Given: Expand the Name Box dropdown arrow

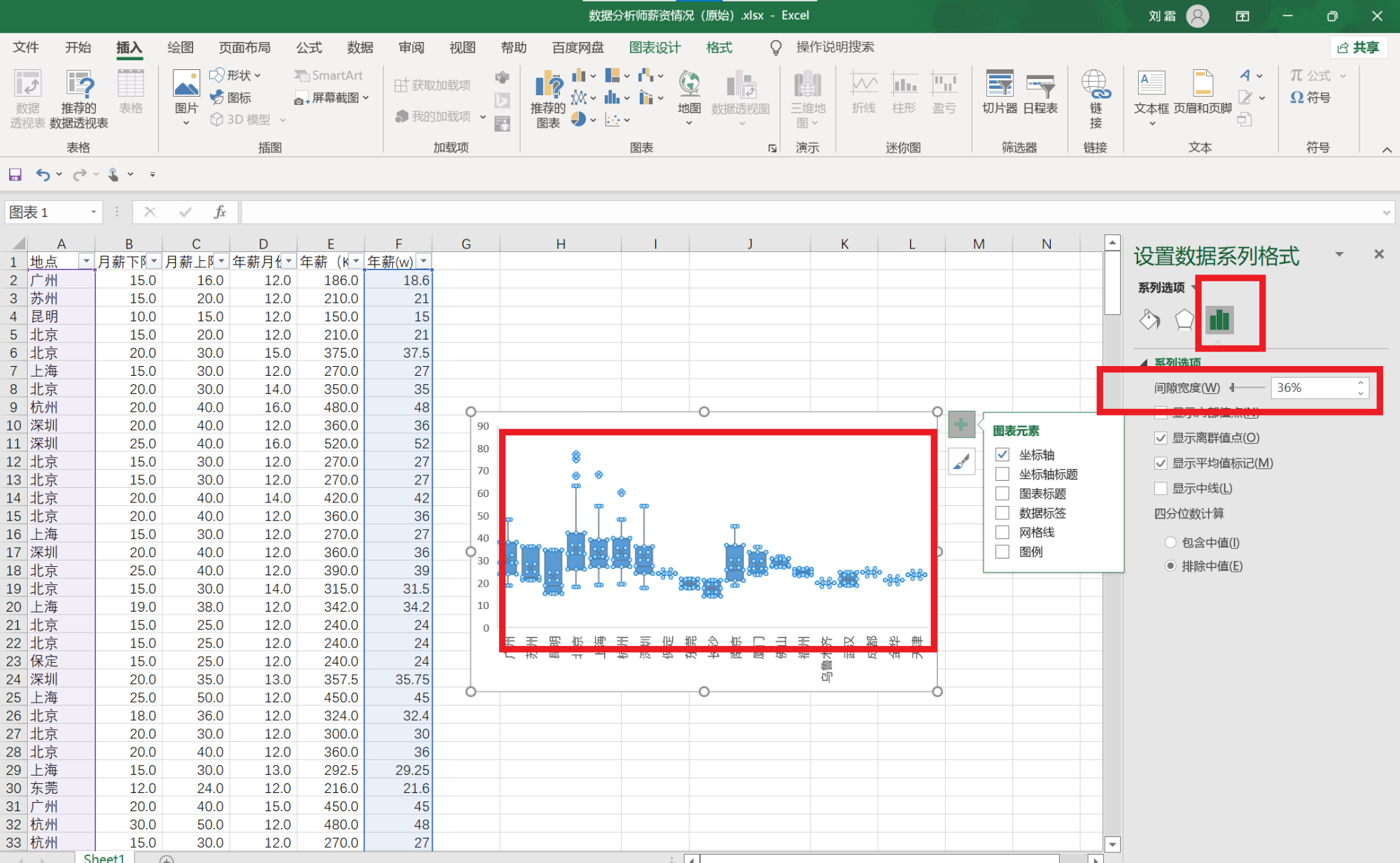Looking at the screenshot, I should point(93,212).
